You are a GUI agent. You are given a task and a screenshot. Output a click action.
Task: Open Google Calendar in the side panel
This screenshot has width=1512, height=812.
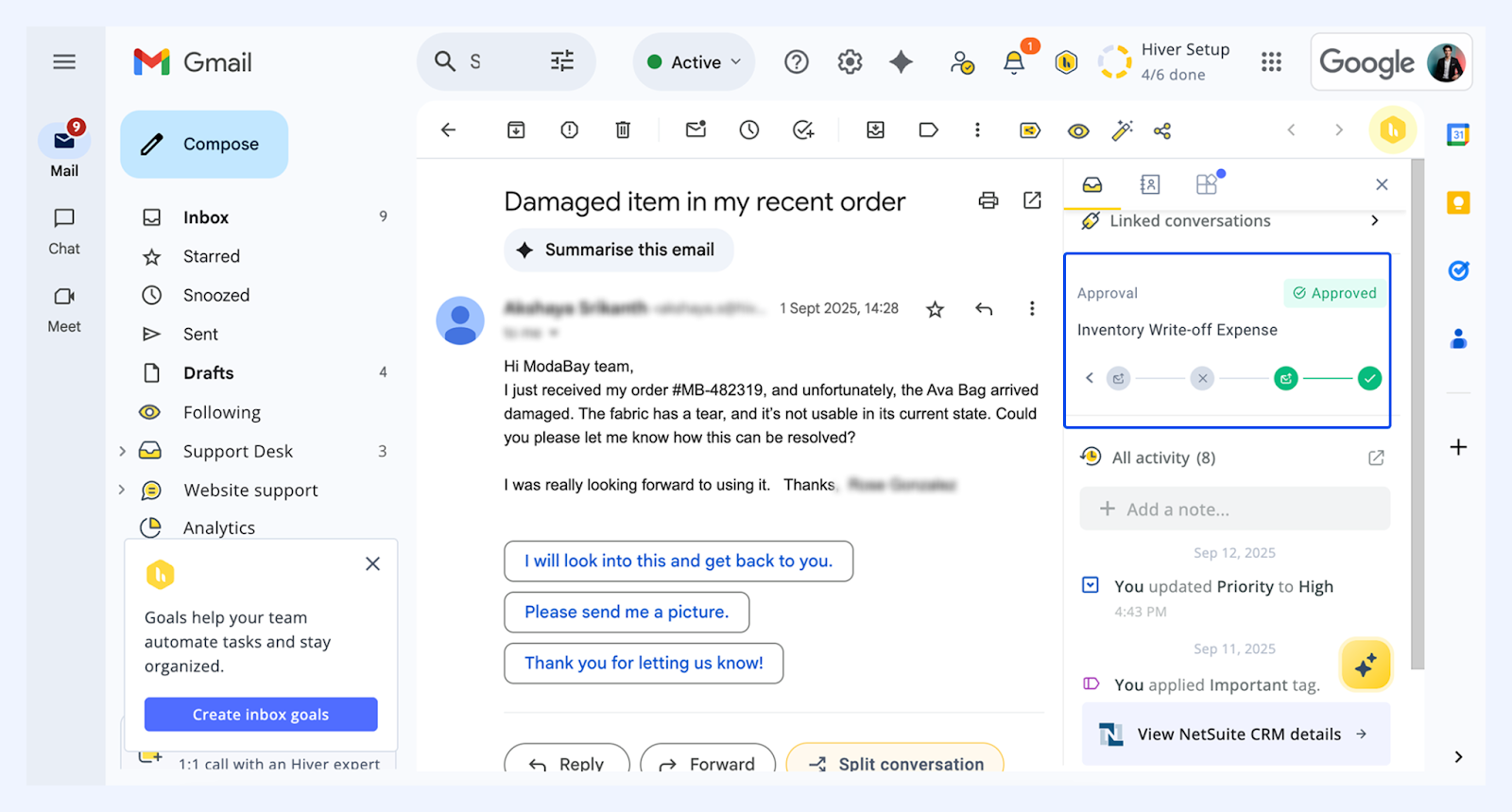click(x=1458, y=135)
